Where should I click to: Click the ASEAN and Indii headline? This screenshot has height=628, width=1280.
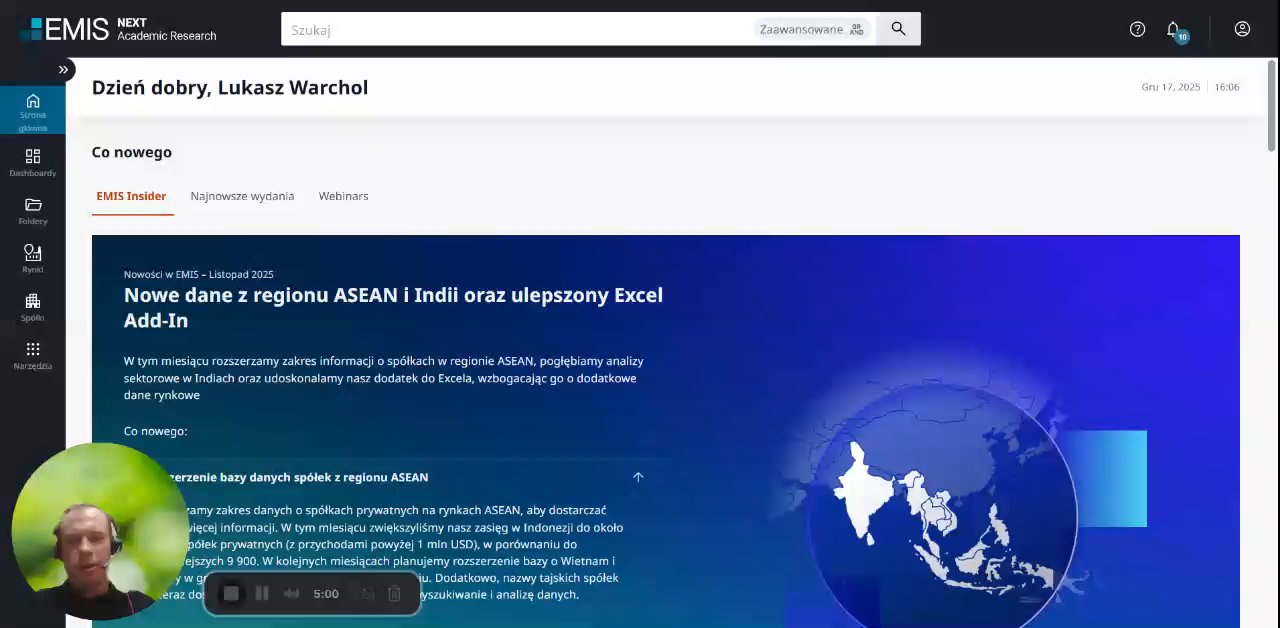[393, 307]
